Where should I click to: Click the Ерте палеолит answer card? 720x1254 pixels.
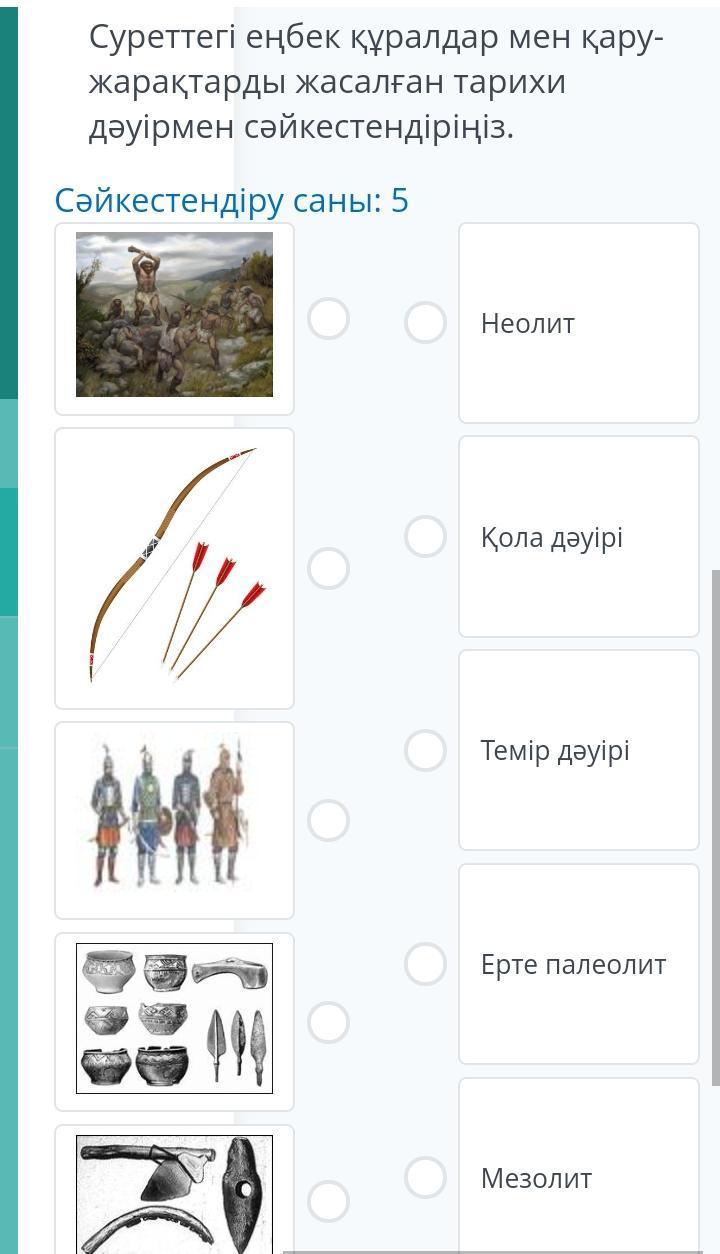point(579,964)
